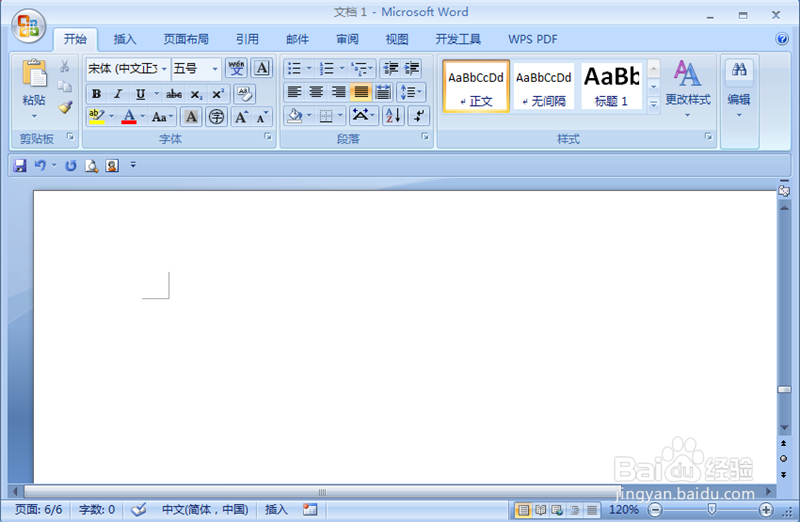Screen dimensions: 800x522
Task: Click the Copy icon
Action: [x=64, y=86]
